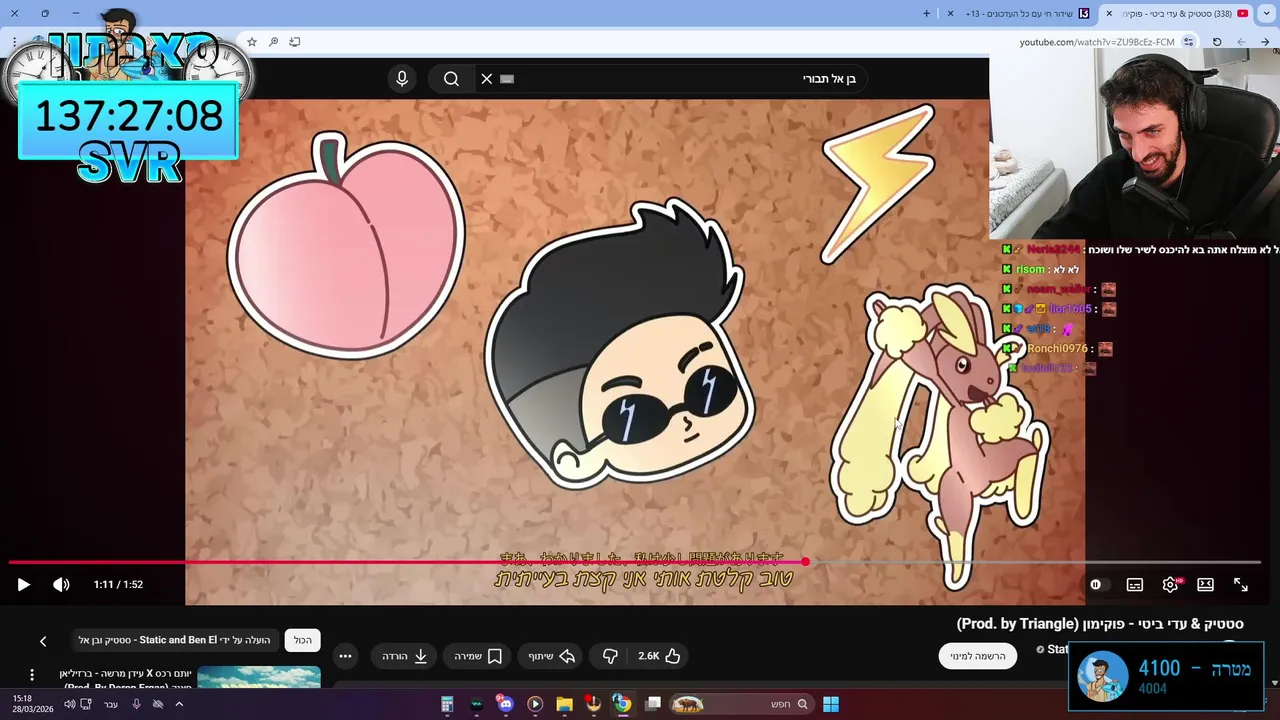Subscribe using הרשמה למינוי button

pos(978,656)
